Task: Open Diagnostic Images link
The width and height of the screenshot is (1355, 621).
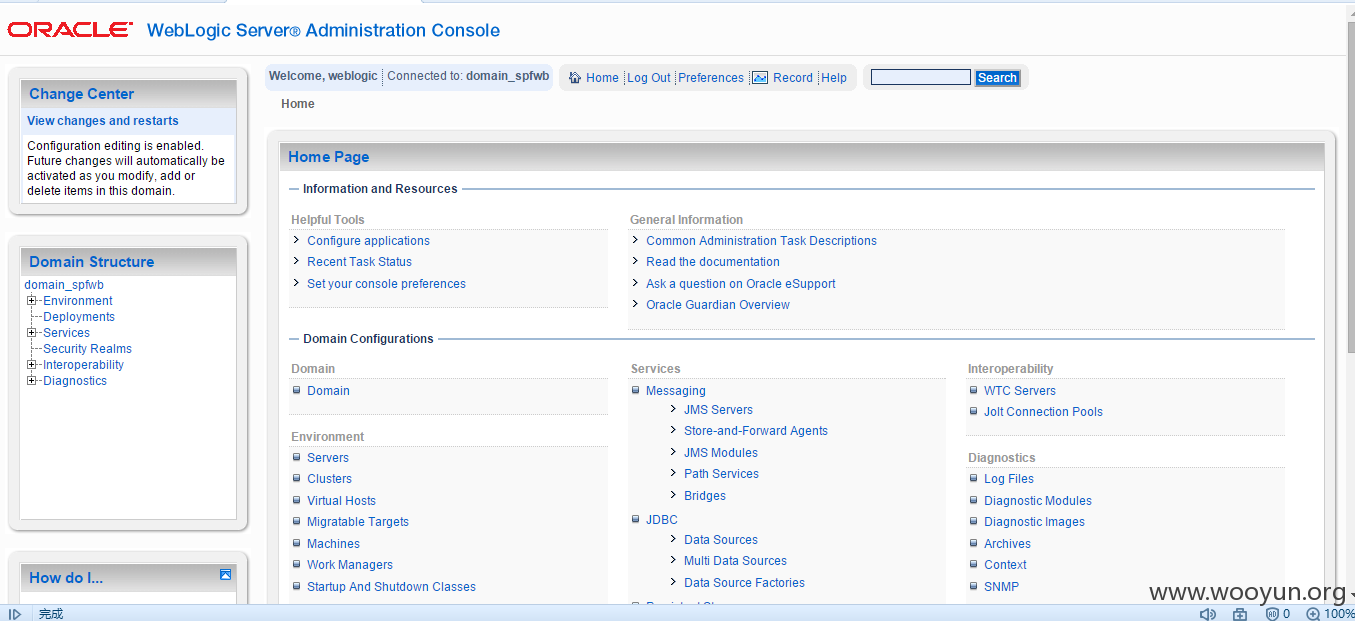Action: 1034,522
